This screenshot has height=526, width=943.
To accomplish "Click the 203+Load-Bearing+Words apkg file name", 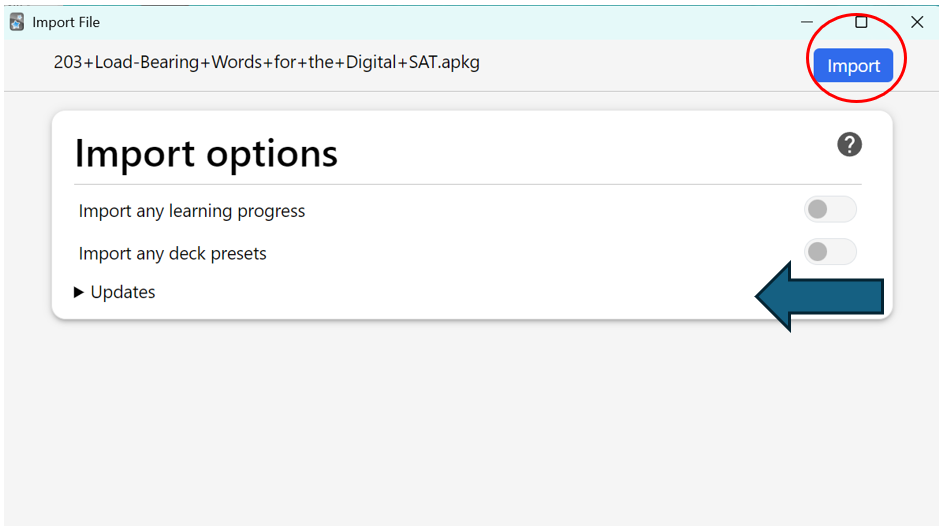I will [x=266, y=63].
